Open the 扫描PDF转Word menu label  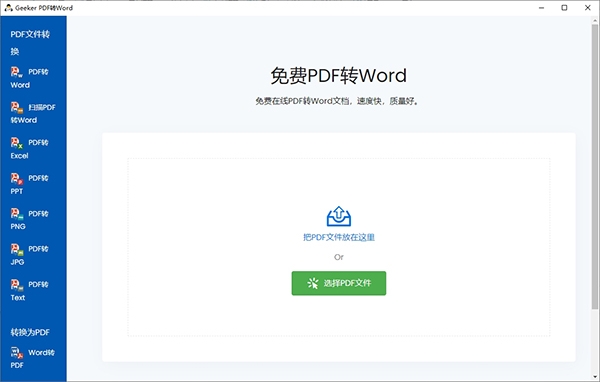33,114
